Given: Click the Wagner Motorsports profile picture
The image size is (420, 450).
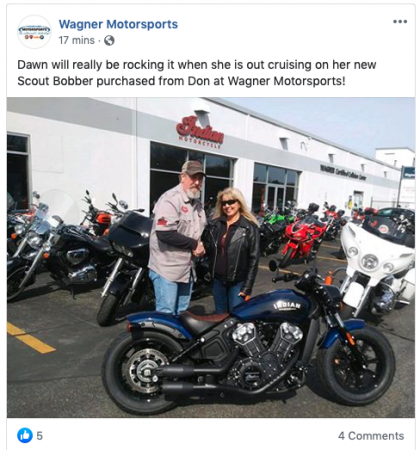Looking at the screenshot, I should tap(34, 32).
